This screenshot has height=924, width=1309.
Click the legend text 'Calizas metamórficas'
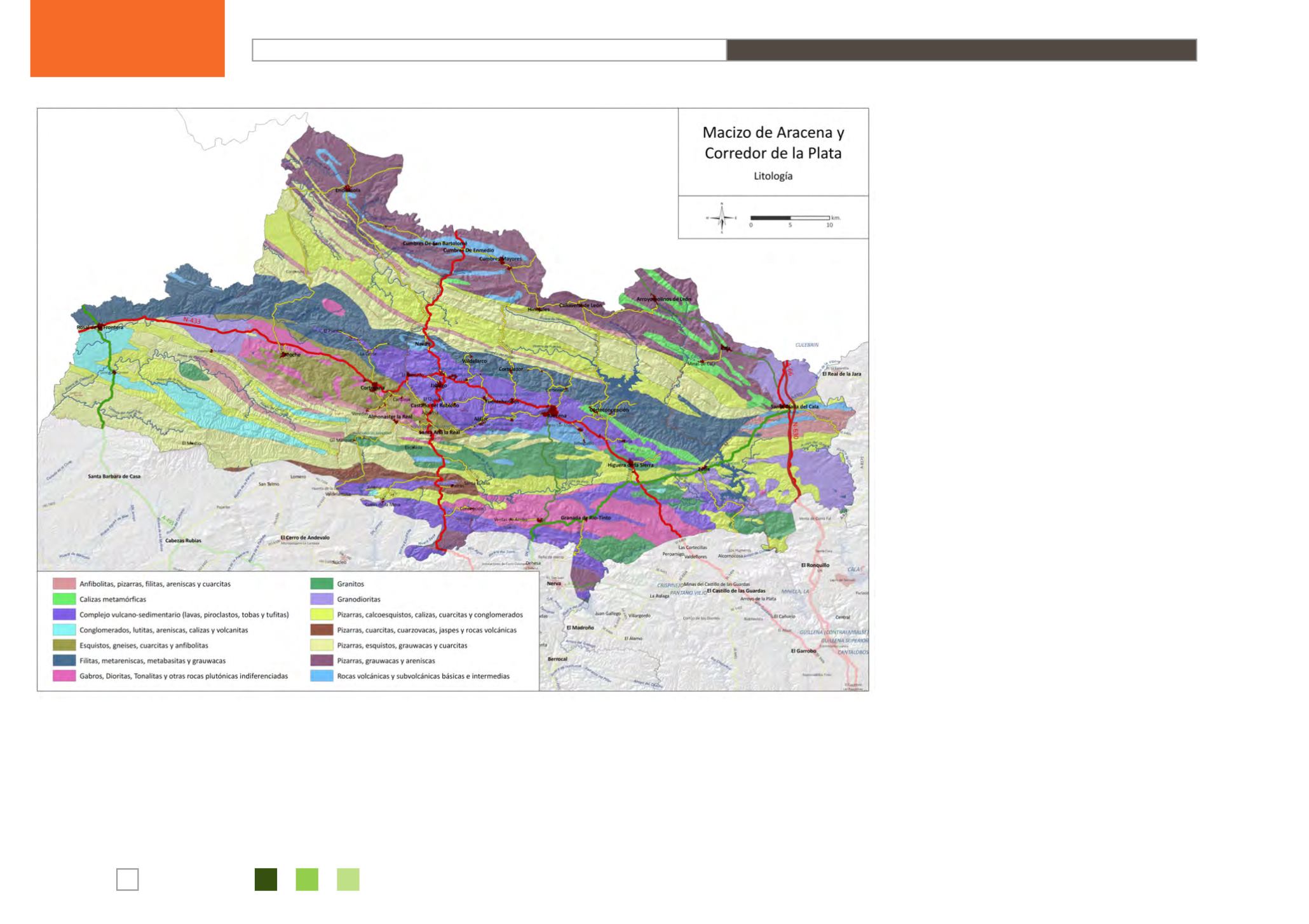coord(112,599)
